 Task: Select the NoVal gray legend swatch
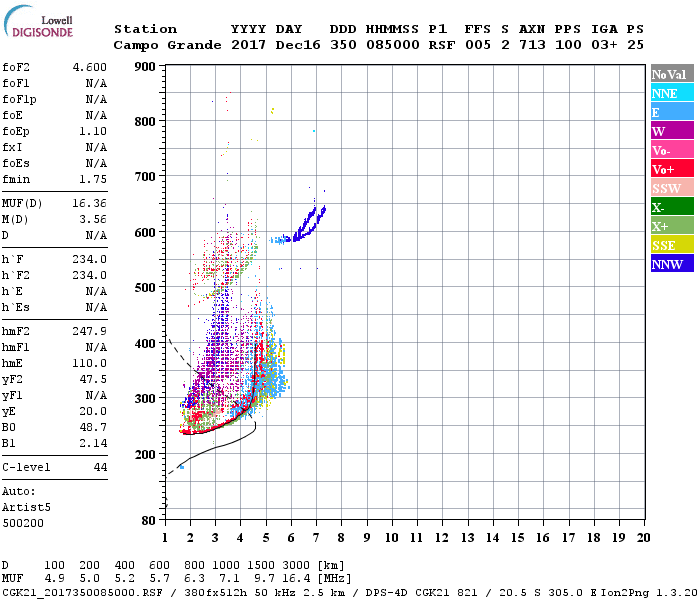(x=672, y=74)
